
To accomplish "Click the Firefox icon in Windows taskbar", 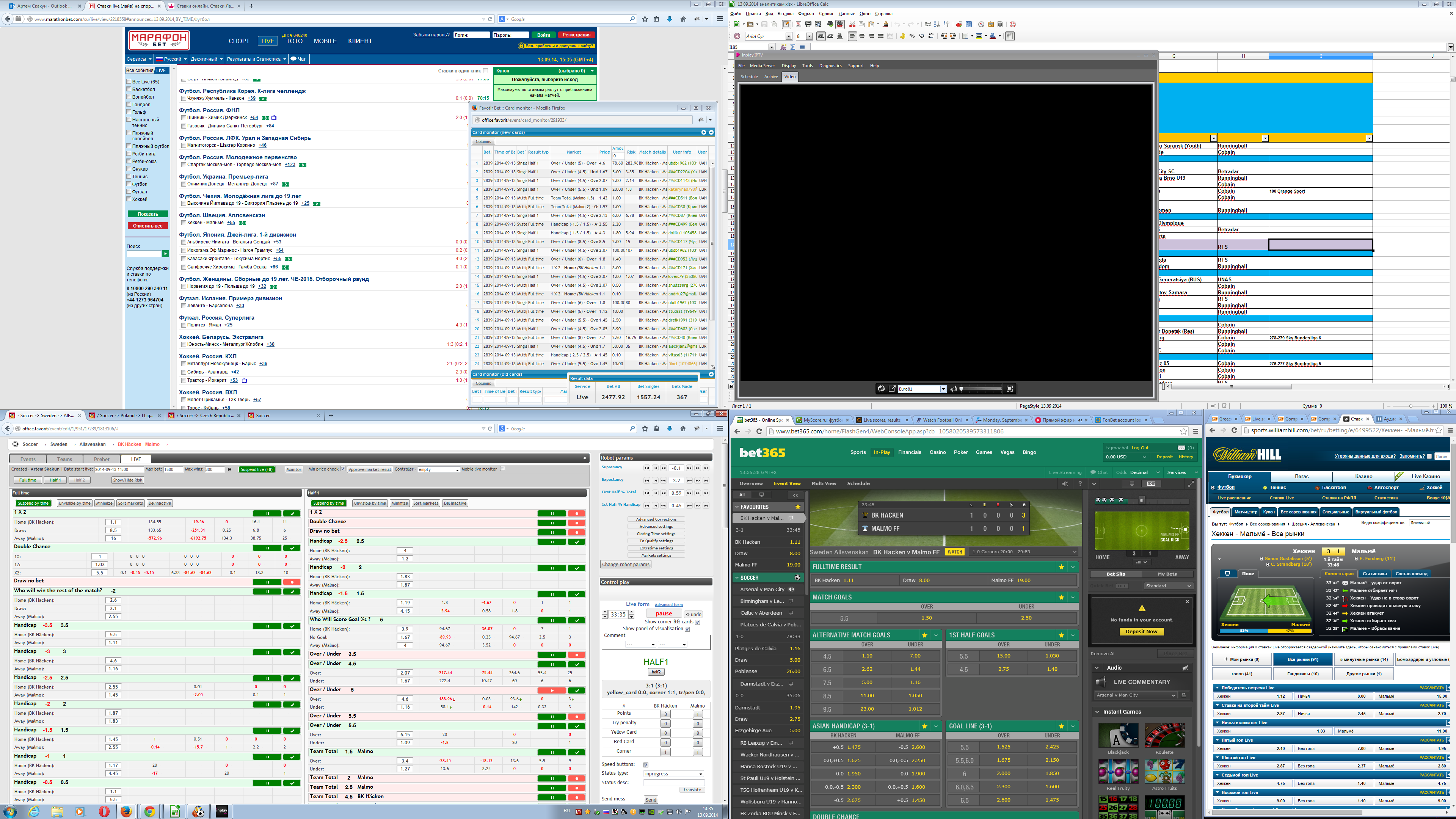I will [x=126, y=811].
